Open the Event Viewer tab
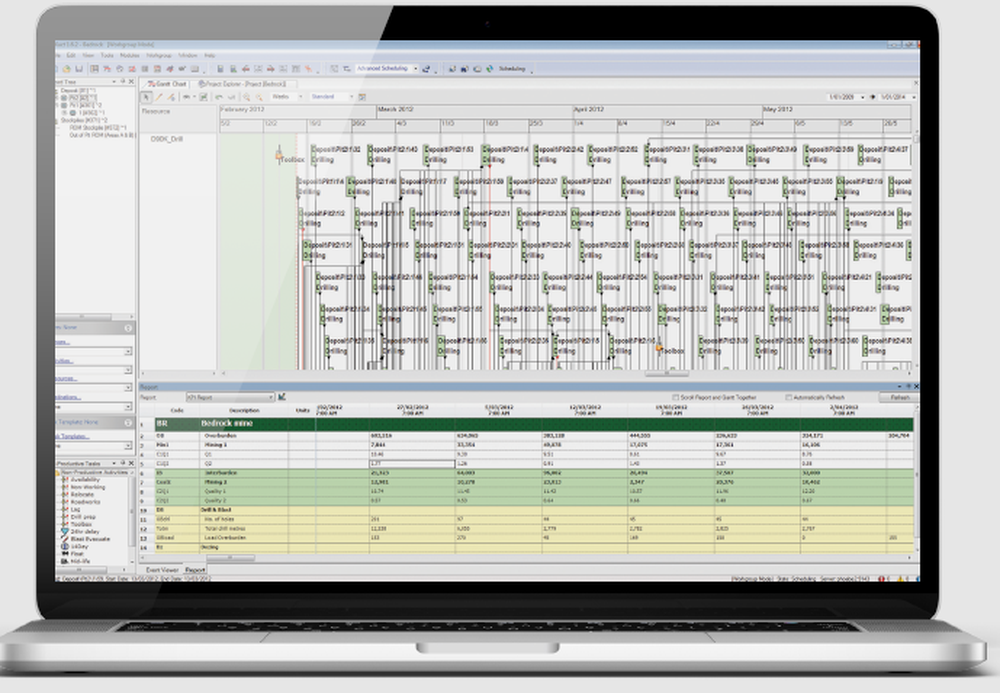This screenshot has height=693, width=1000. (162, 570)
